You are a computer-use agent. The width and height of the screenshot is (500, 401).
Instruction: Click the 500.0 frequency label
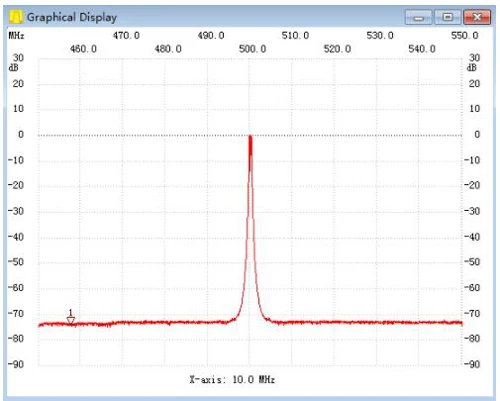point(253,49)
